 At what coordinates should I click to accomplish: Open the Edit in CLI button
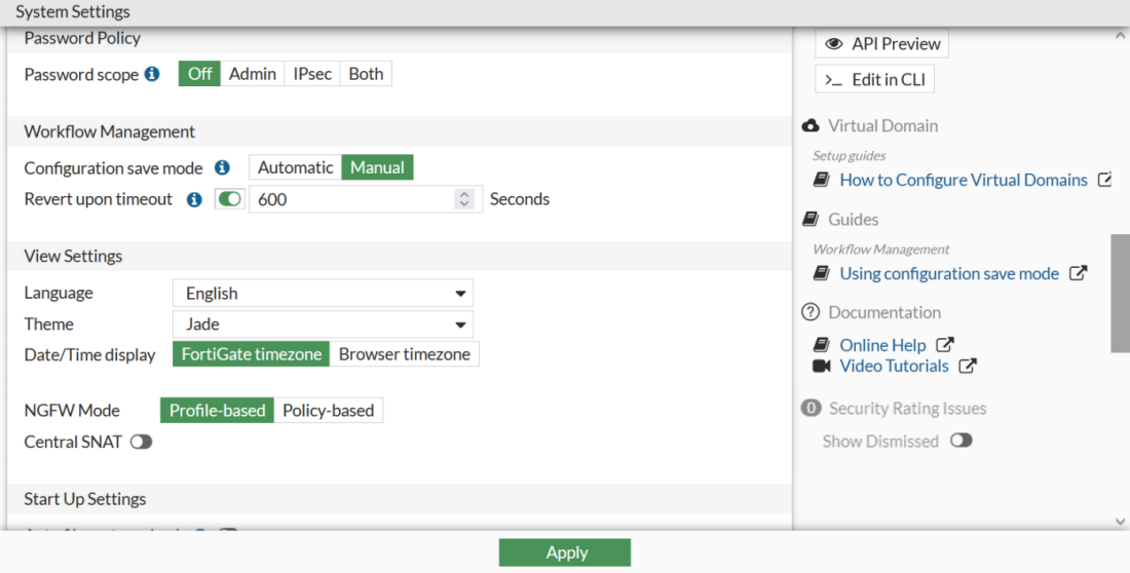[x=875, y=79]
